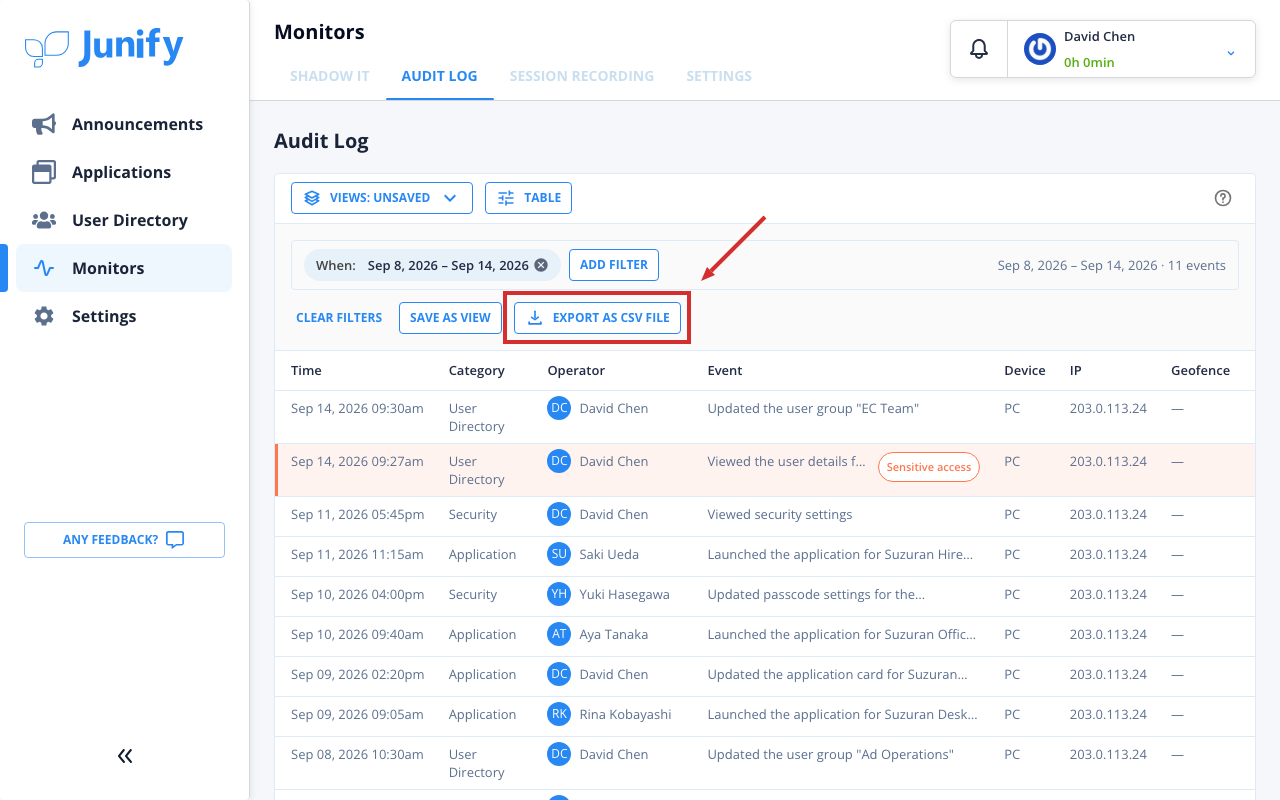The width and height of the screenshot is (1280, 800).
Task: Click Save As View button
Action: click(450, 318)
